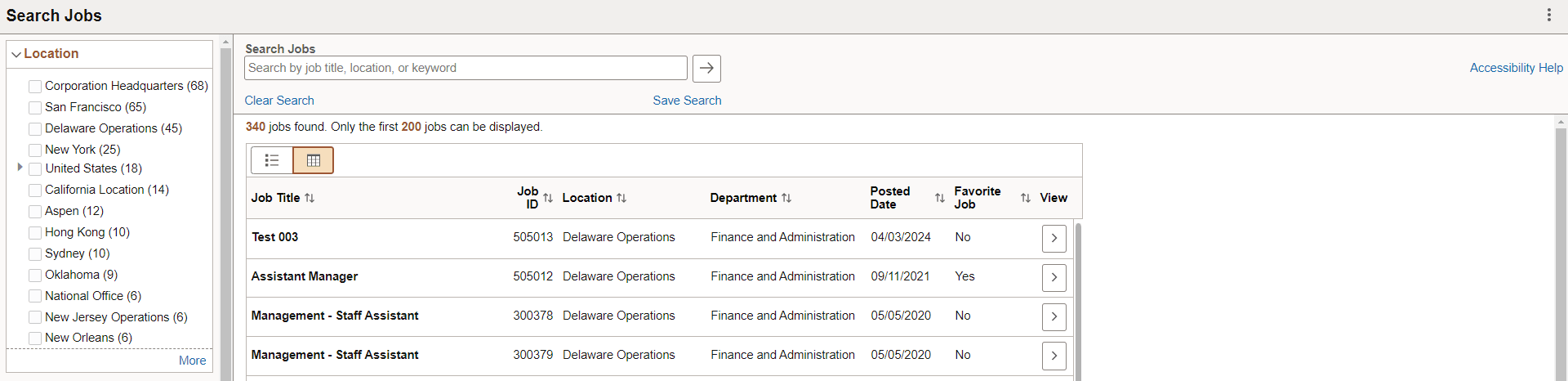Sort the table by Department column
1568x381 pixels.
tap(786, 198)
